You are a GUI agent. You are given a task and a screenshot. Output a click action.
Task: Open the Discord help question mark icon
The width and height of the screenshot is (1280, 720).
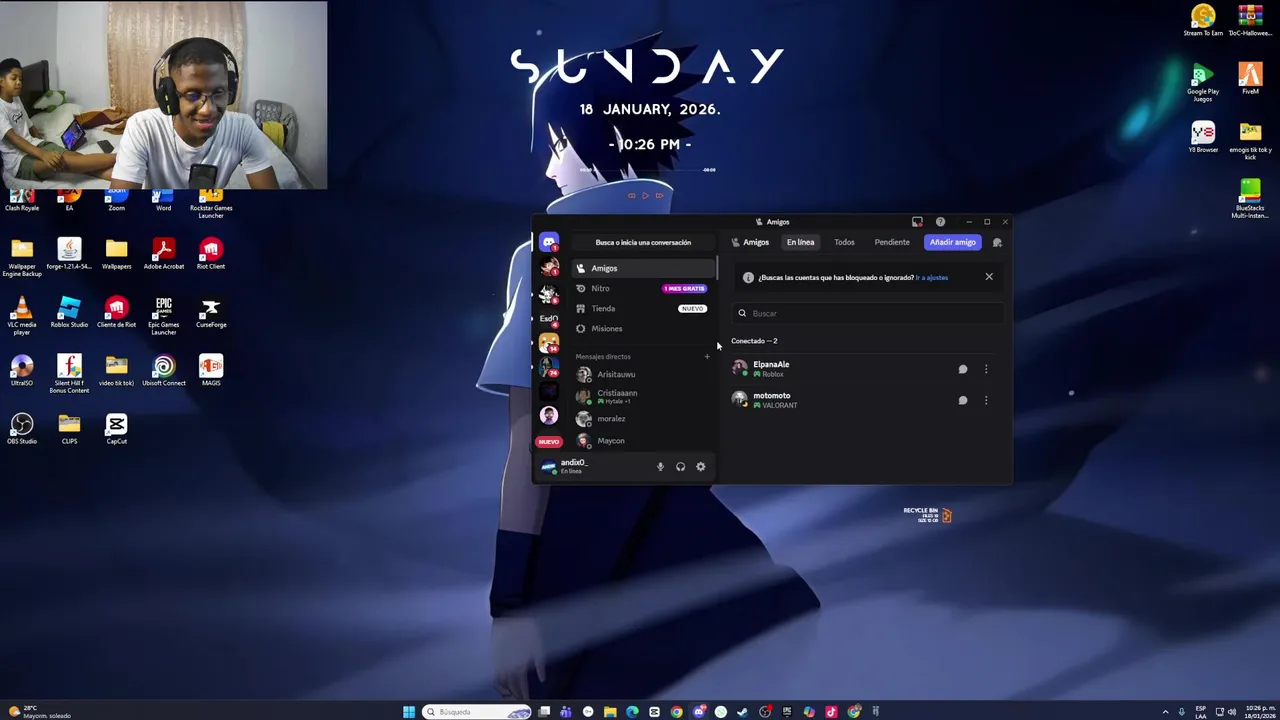(940, 222)
